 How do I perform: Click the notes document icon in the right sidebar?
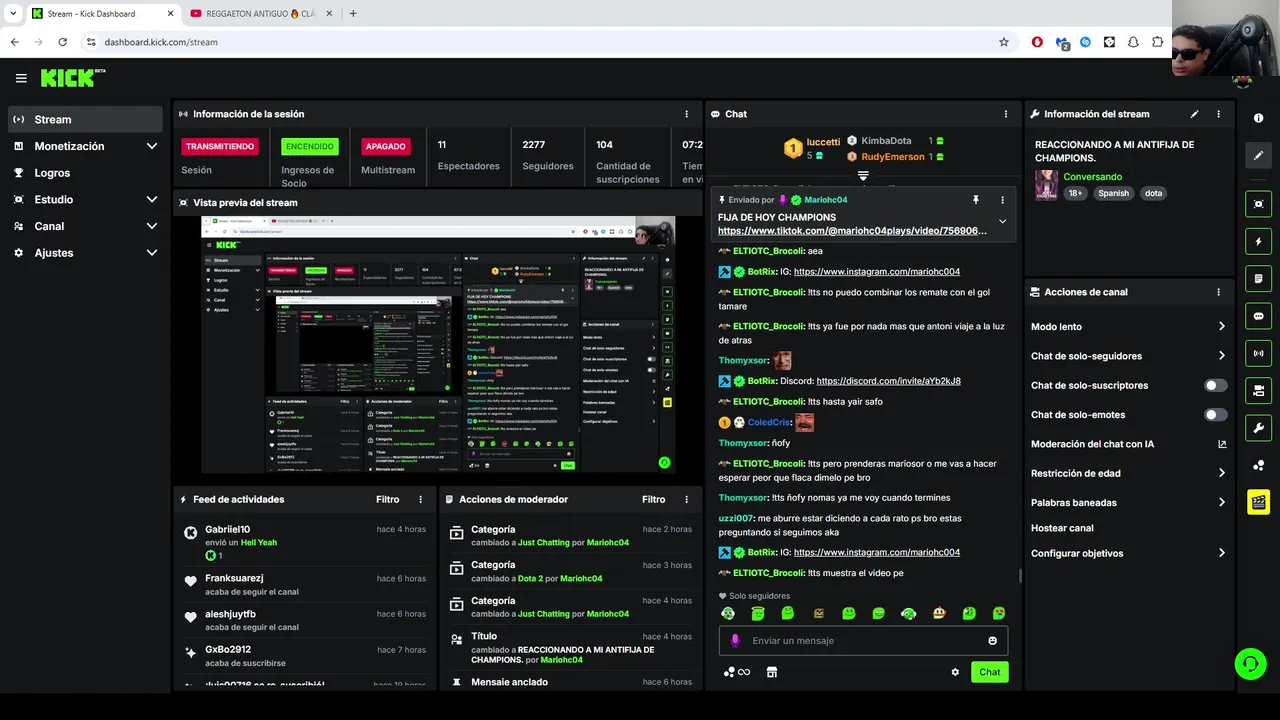coord(1258,278)
